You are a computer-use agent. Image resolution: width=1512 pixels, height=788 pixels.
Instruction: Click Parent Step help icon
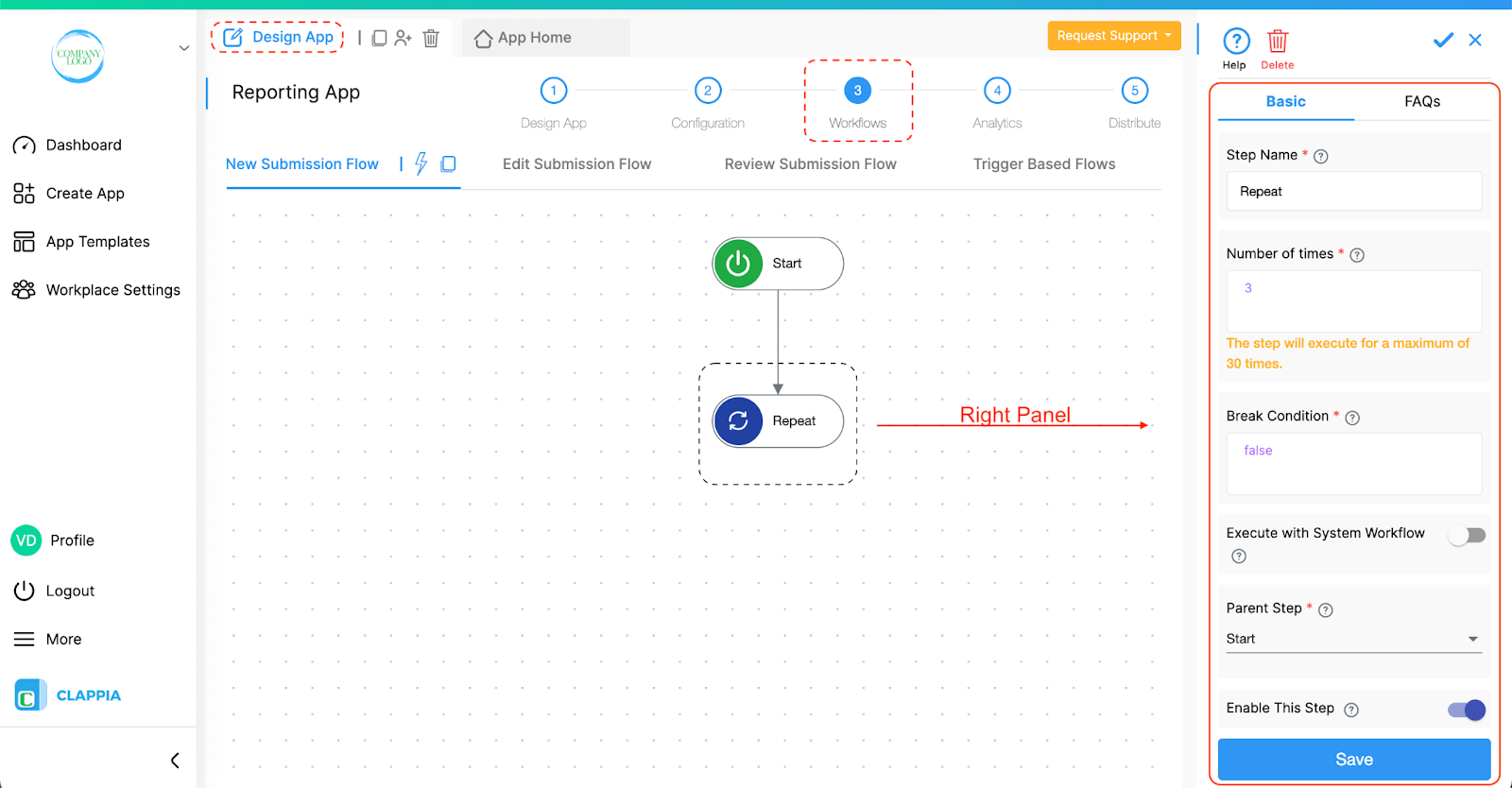[1326, 610]
